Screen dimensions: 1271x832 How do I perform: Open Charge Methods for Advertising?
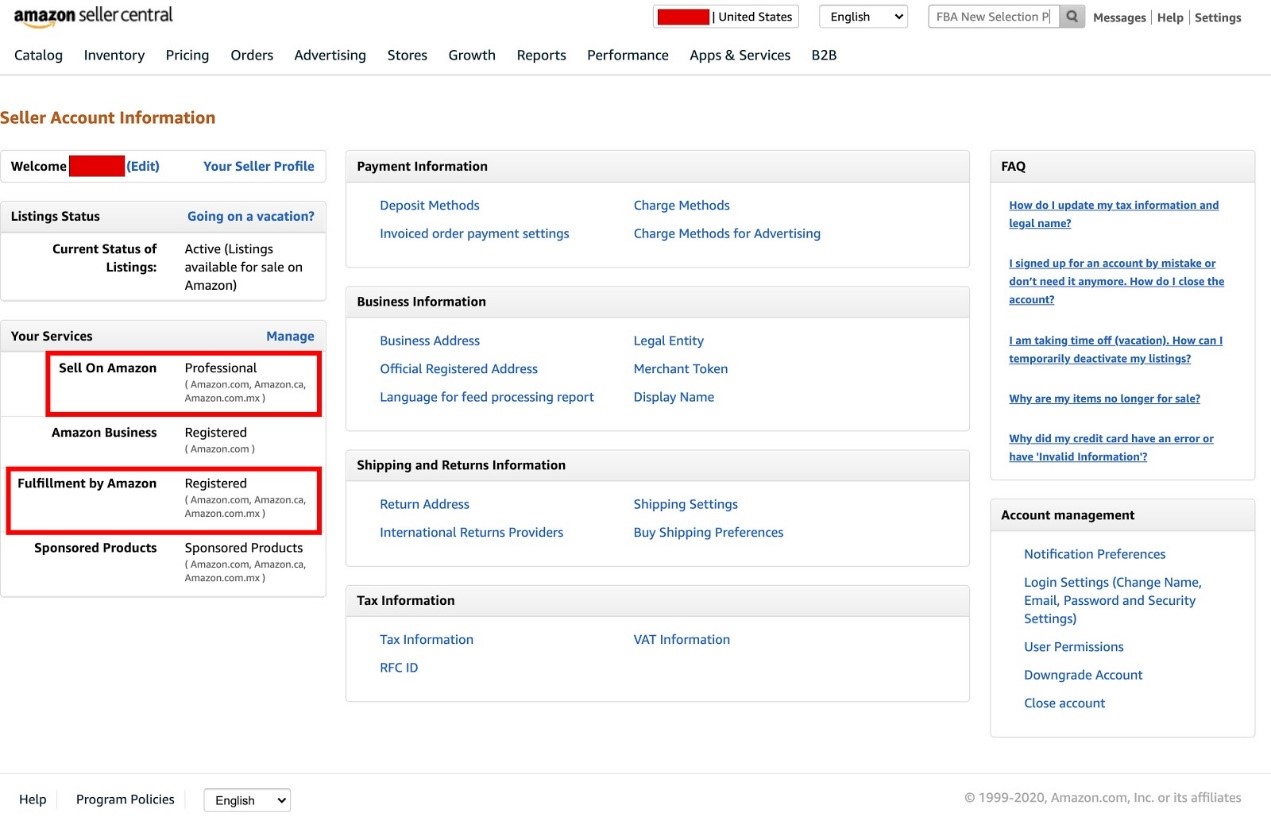[x=727, y=233]
